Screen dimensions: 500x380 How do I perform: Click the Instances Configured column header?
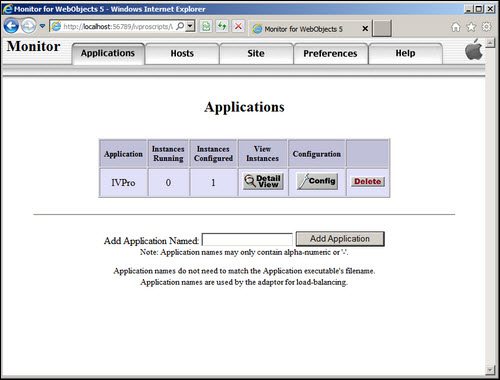point(213,154)
